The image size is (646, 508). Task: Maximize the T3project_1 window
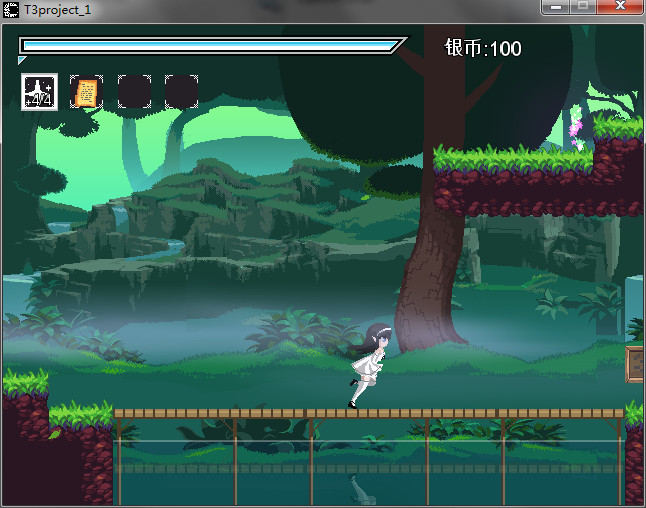(583, 7)
